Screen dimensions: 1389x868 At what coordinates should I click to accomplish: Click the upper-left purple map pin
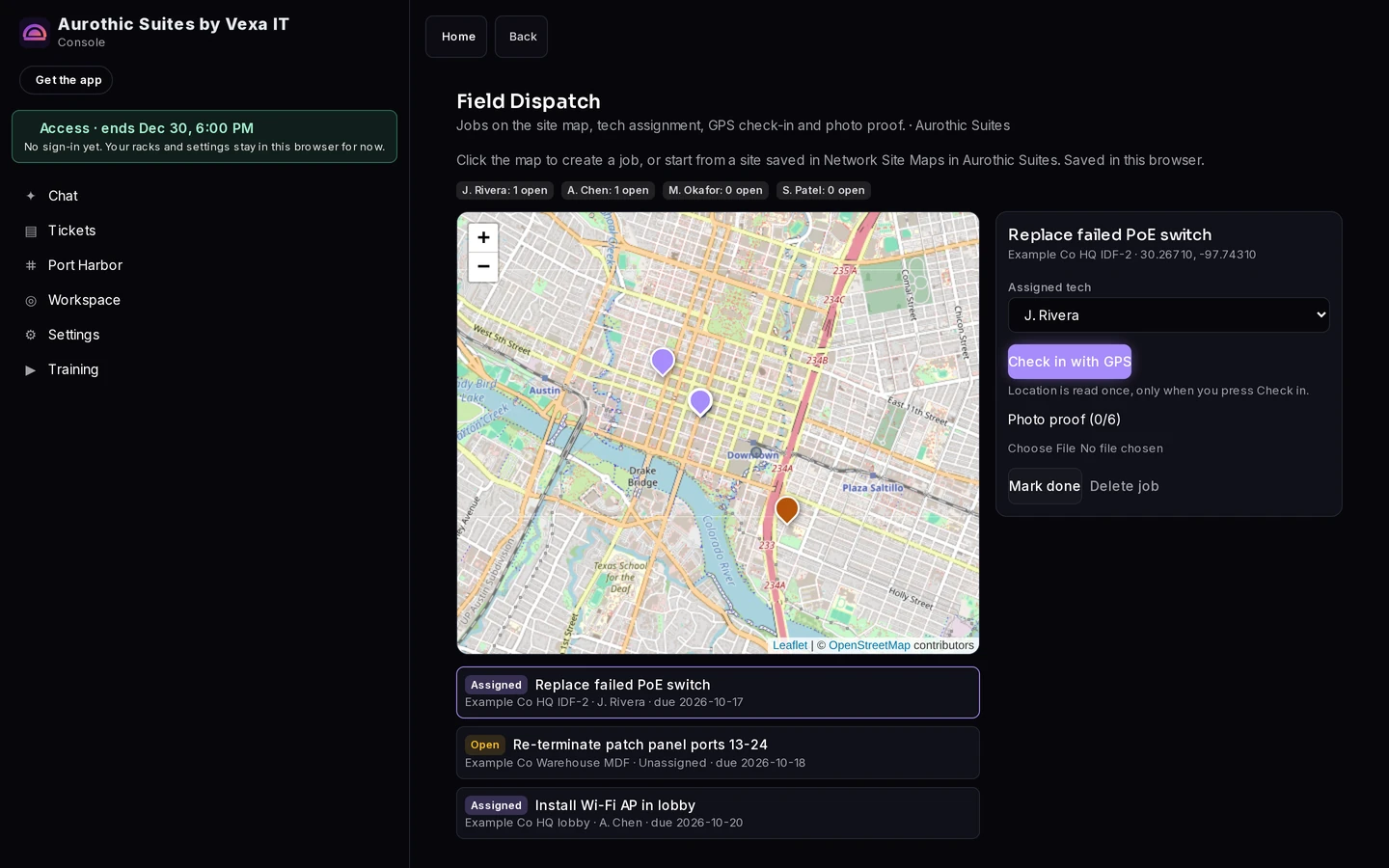click(663, 362)
